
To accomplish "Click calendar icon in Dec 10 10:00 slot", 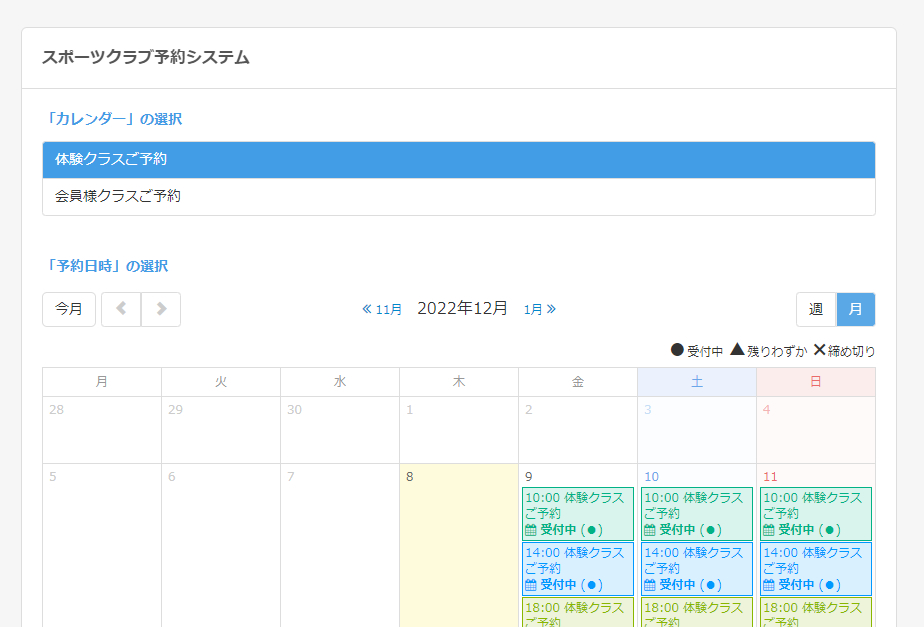I will (x=650, y=530).
